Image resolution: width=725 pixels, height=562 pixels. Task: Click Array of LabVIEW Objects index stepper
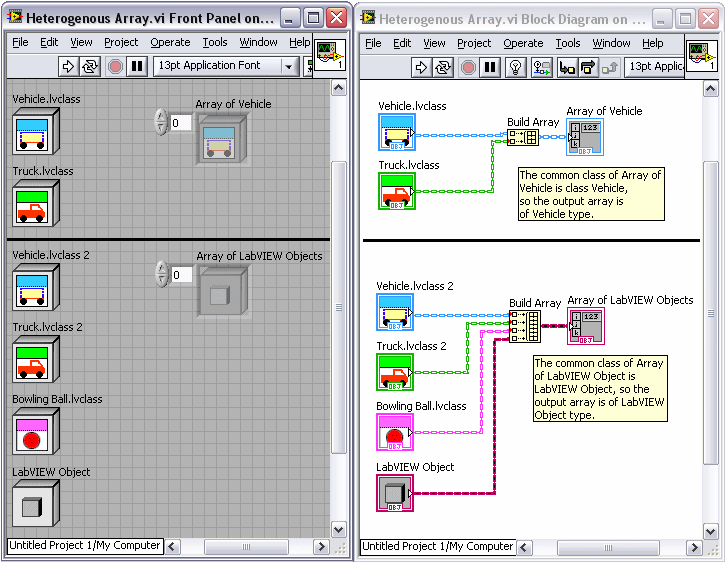click(162, 274)
